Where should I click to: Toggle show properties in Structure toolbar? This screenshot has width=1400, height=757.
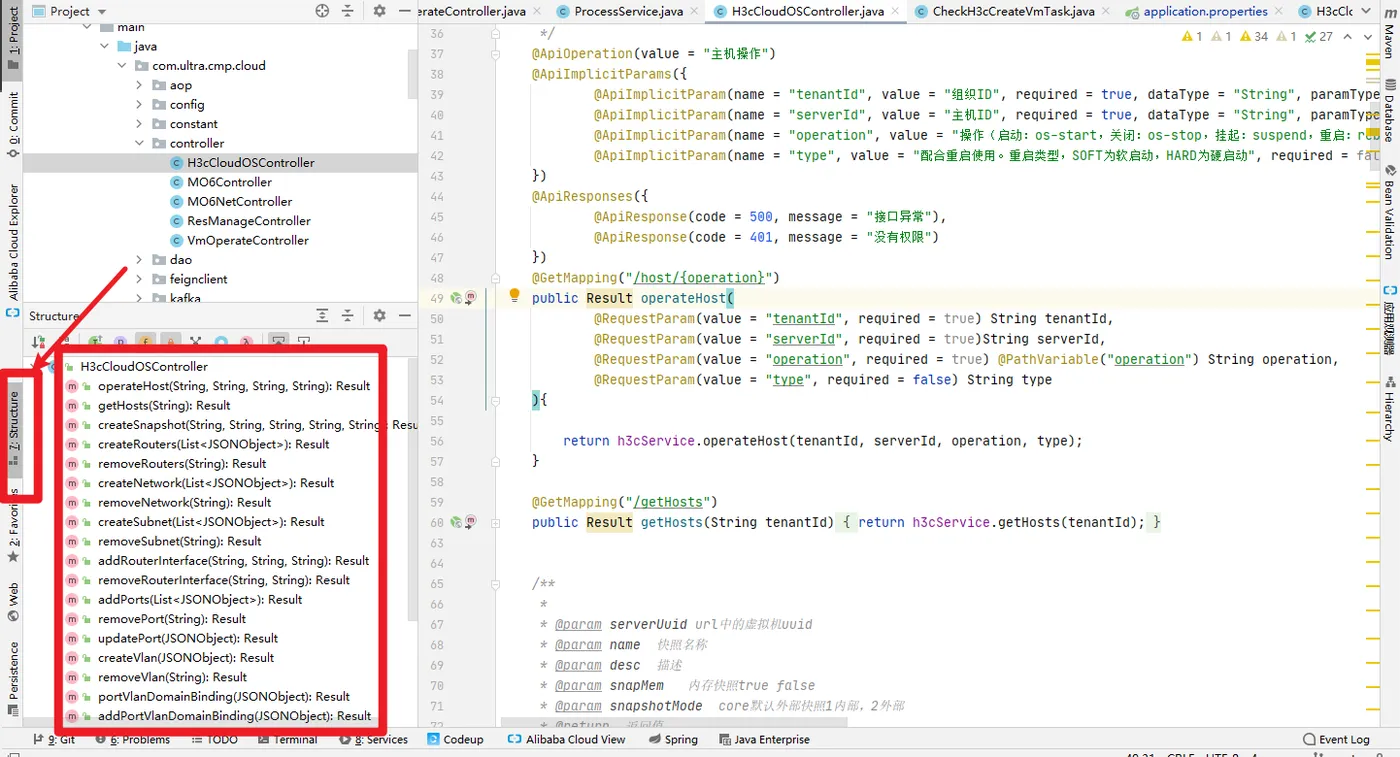pyautogui.click(x=120, y=341)
